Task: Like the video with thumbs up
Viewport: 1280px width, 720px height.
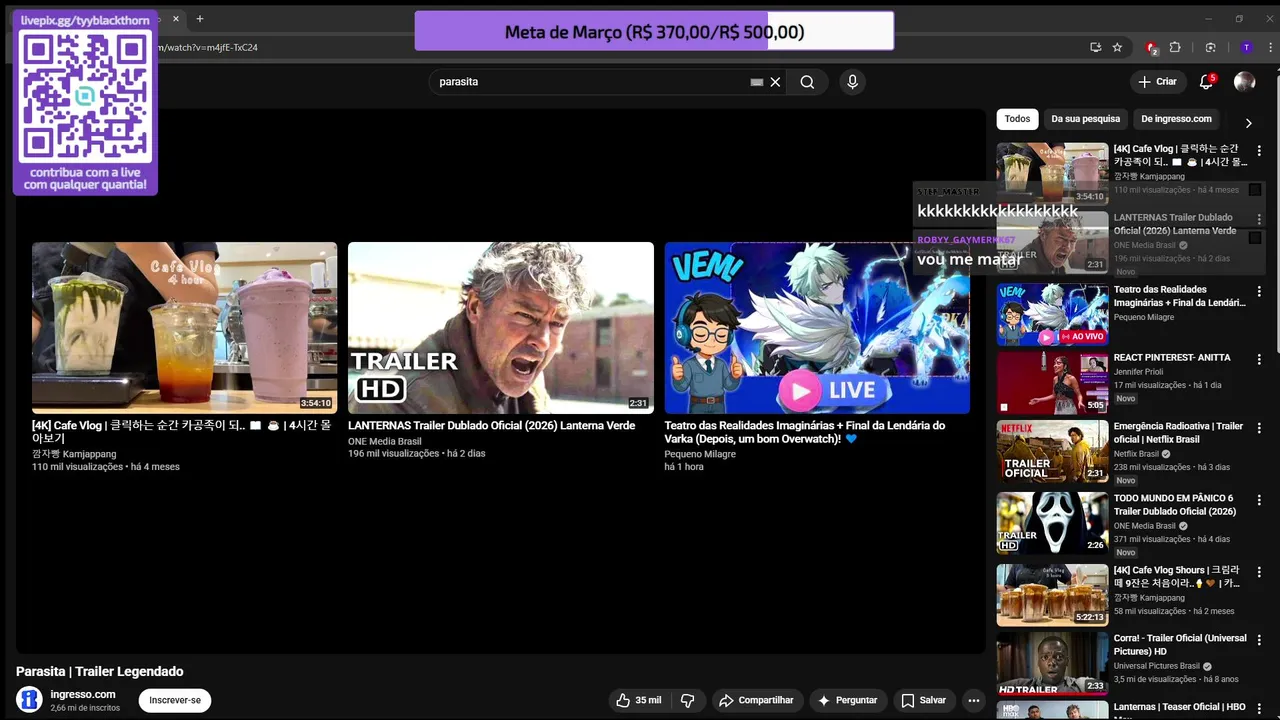Action: click(639, 700)
